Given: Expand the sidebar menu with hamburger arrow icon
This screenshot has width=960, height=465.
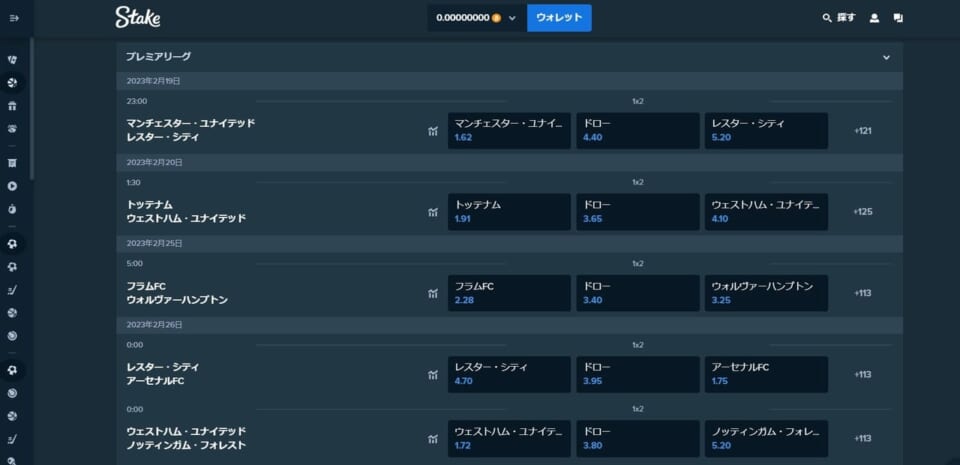Looking at the screenshot, I should coord(14,18).
